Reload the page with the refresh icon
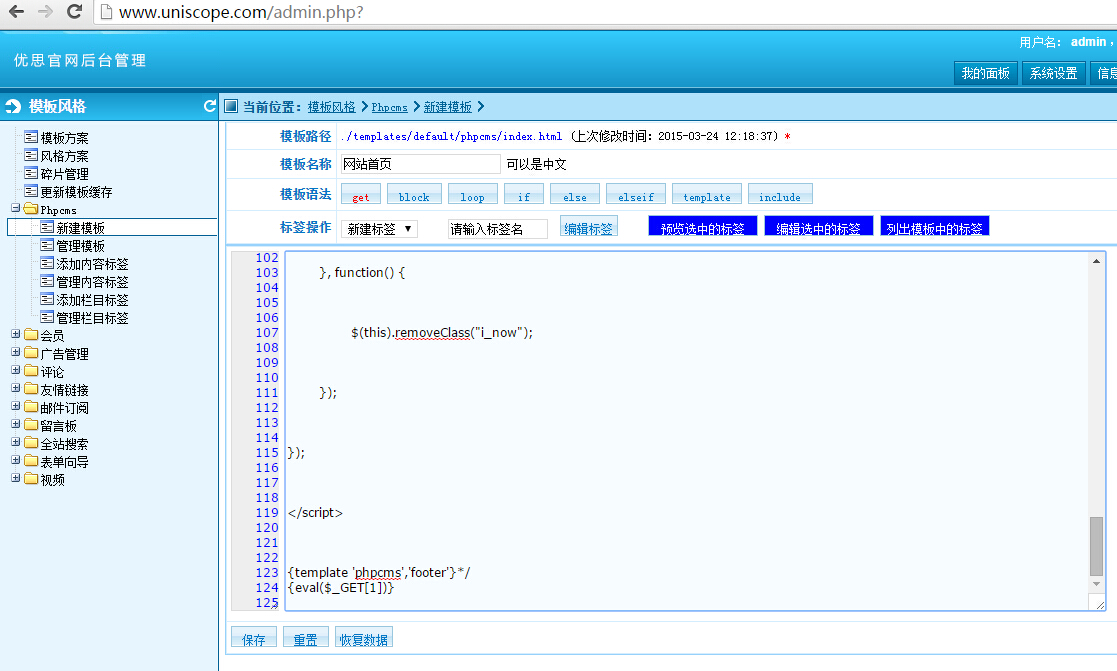The height and width of the screenshot is (671, 1117). pyautogui.click(x=74, y=11)
